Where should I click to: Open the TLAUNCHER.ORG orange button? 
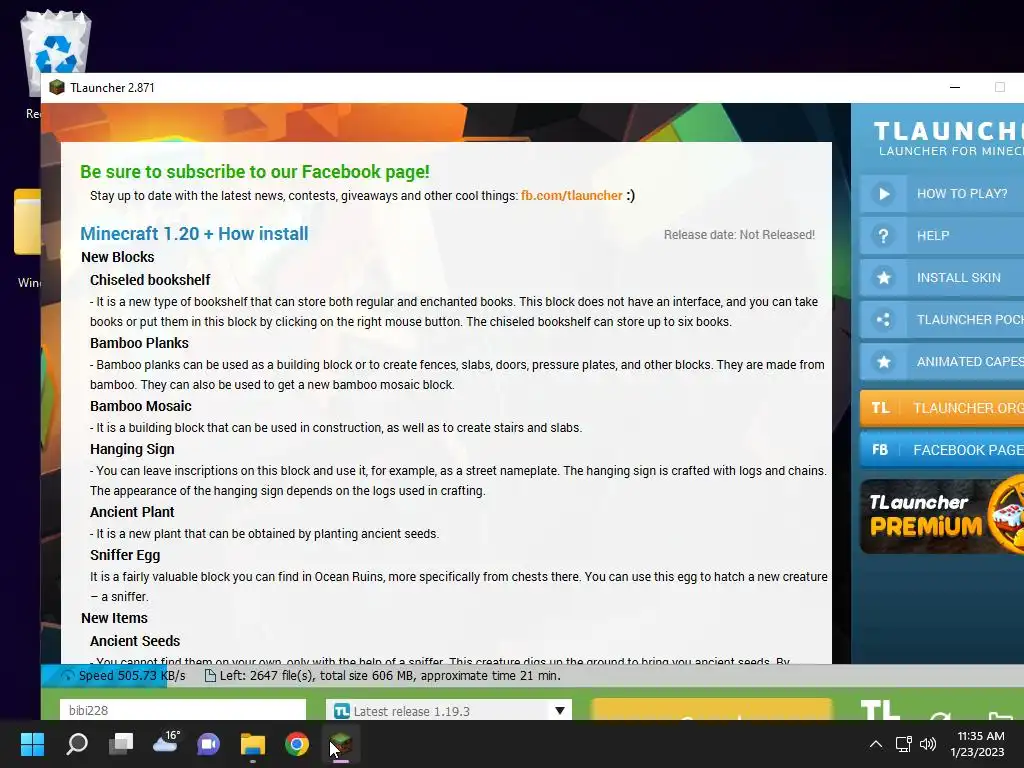click(942, 408)
